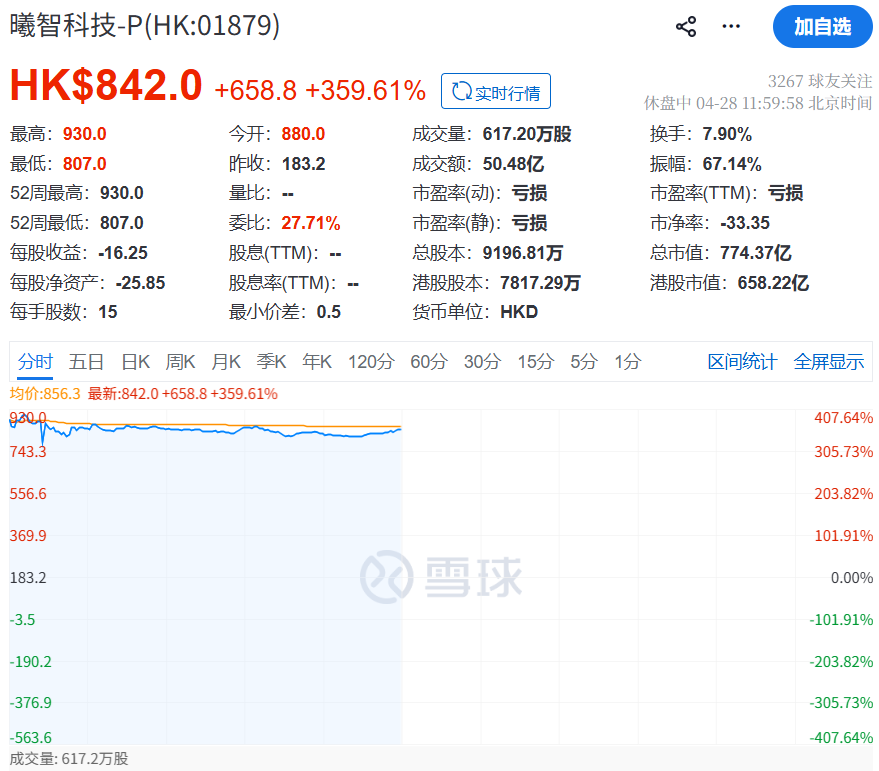The width and height of the screenshot is (879, 771).
Task: Click the stock title 曦智科技-P(HK:01879)
Action: (x=145, y=25)
